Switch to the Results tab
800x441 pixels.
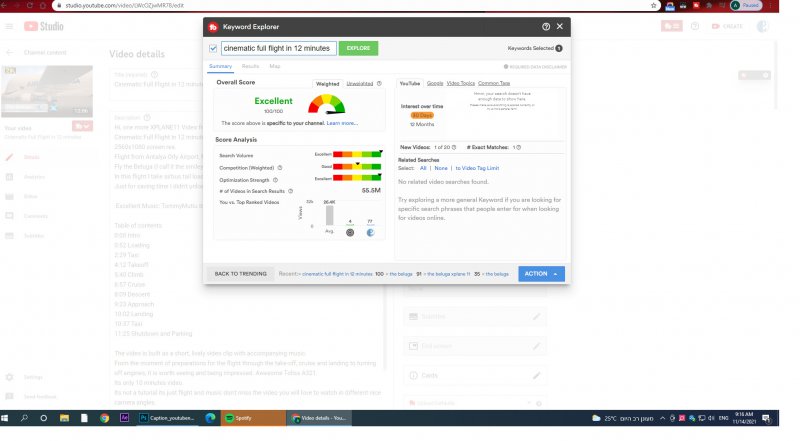tap(250, 66)
